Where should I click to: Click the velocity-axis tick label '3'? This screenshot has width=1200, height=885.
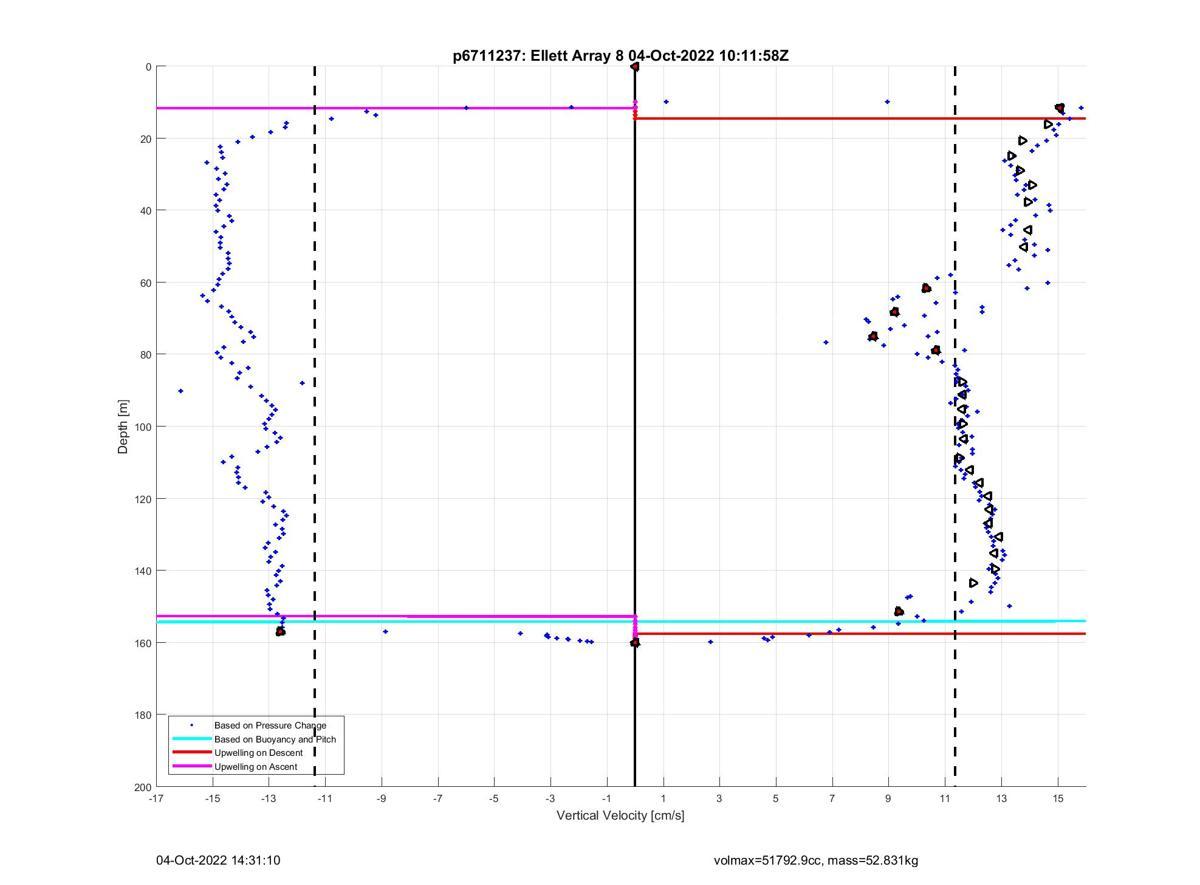click(719, 799)
